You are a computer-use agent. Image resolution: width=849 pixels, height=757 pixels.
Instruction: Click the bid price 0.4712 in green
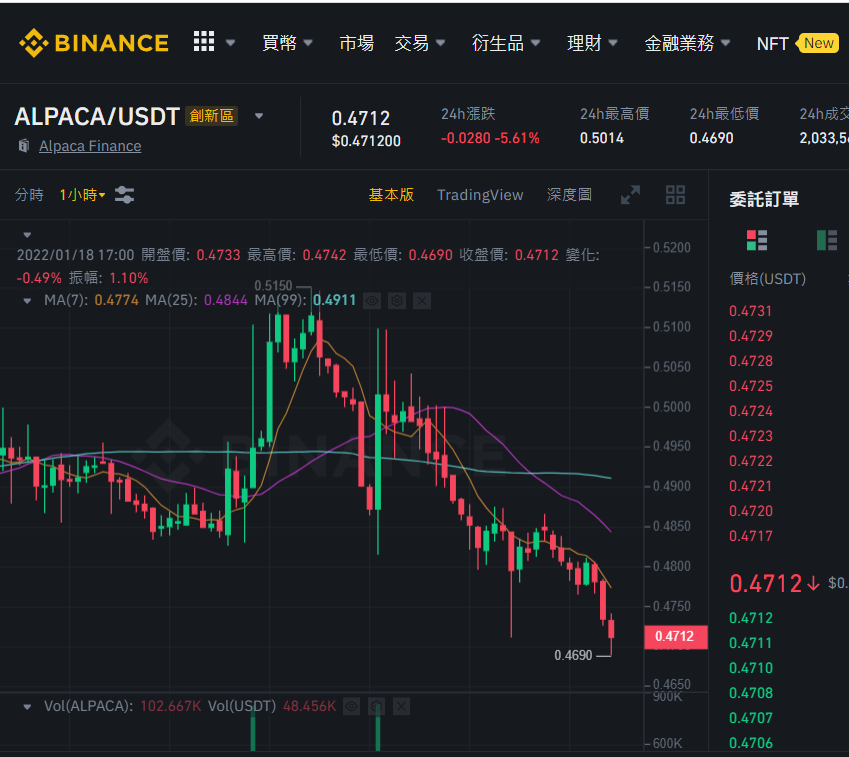pyautogui.click(x=750, y=618)
